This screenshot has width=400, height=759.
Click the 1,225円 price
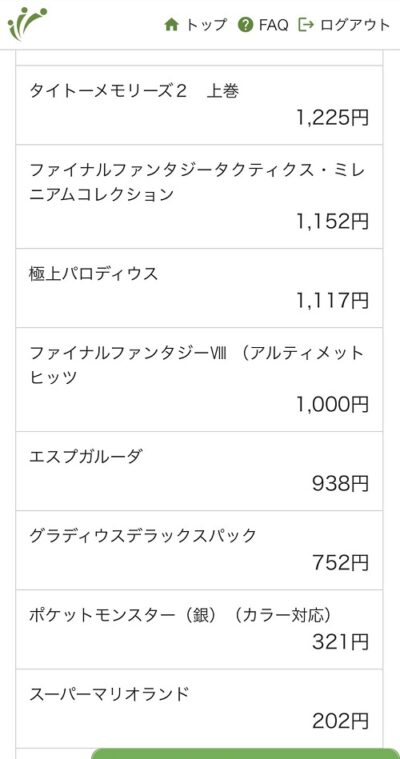[x=332, y=118]
